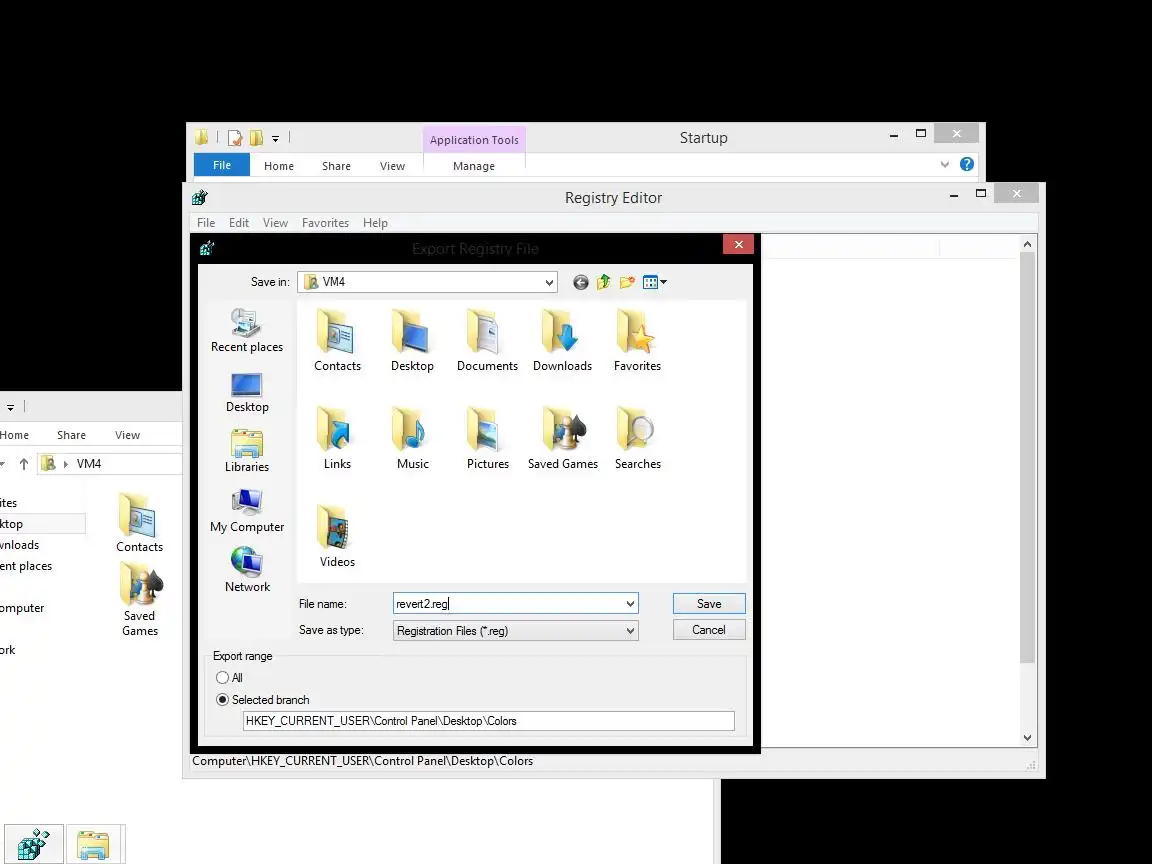Click the Registry Editor status bar path text
The width and height of the screenshot is (1152, 864).
[x=363, y=761]
